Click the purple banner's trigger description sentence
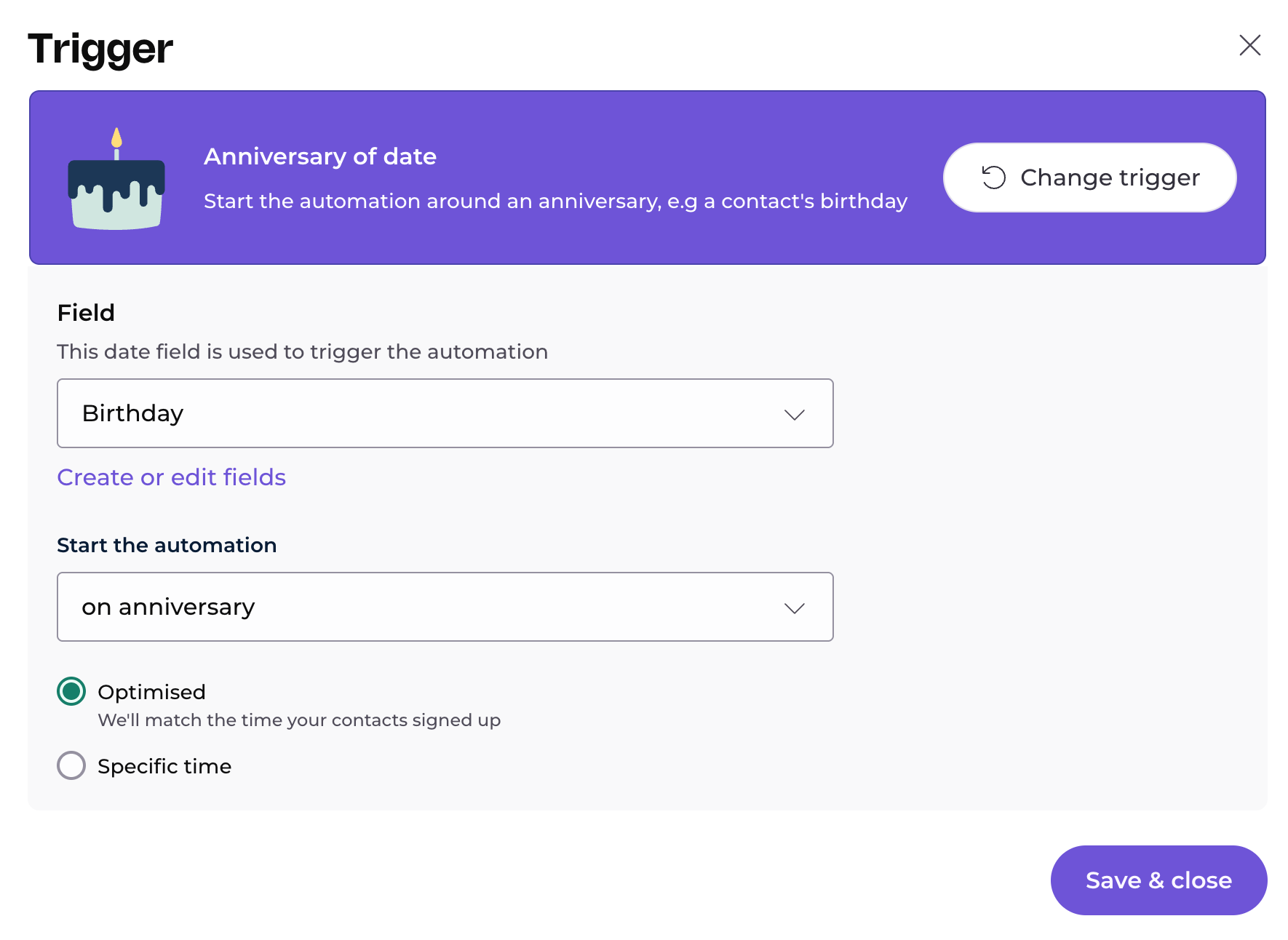The height and width of the screenshot is (940, 1288). pyautogui.click(x=555, y=201)
